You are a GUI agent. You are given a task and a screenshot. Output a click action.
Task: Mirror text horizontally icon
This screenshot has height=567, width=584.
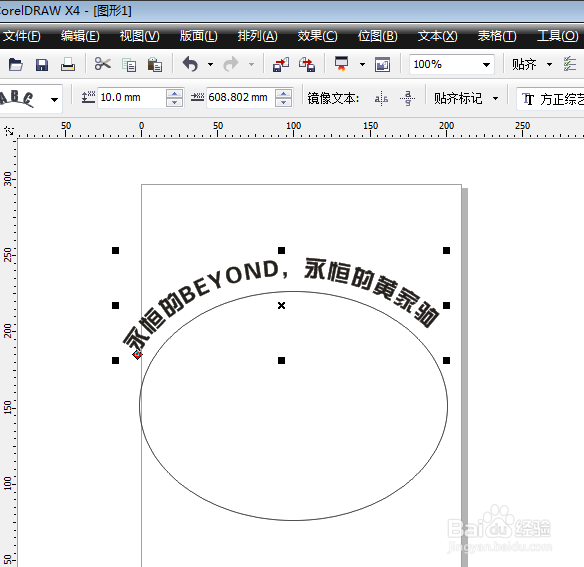(381, 99)
